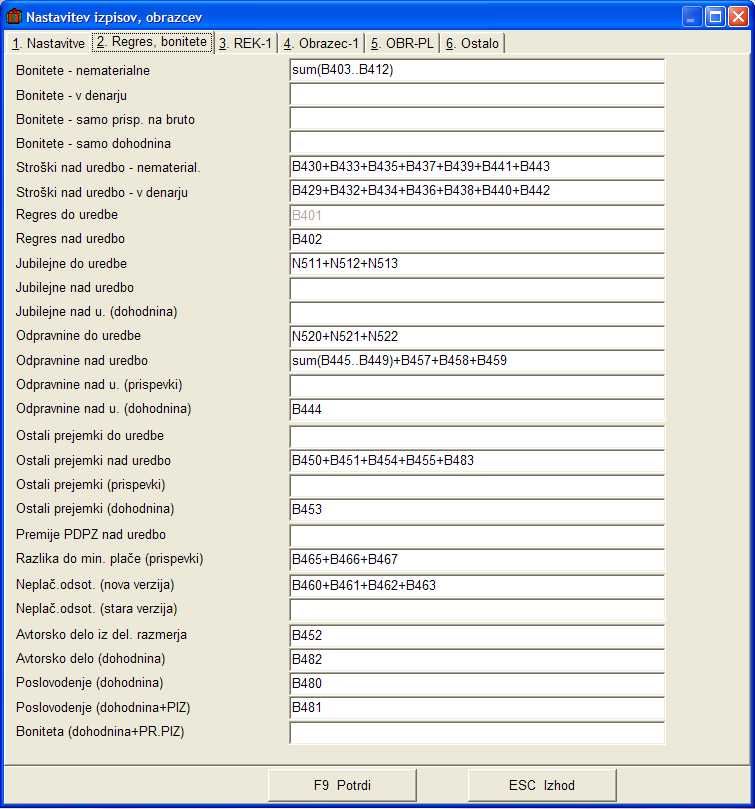Select the Jubilejne do uredbe field
Viewport: 755px width, 809px height.
click(476, 264)
